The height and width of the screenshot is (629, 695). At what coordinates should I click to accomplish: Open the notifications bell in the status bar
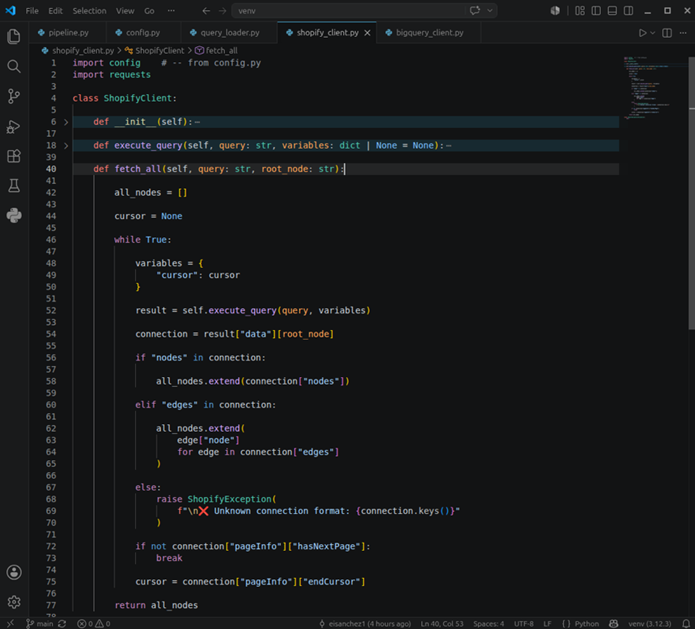coord(686,624)
